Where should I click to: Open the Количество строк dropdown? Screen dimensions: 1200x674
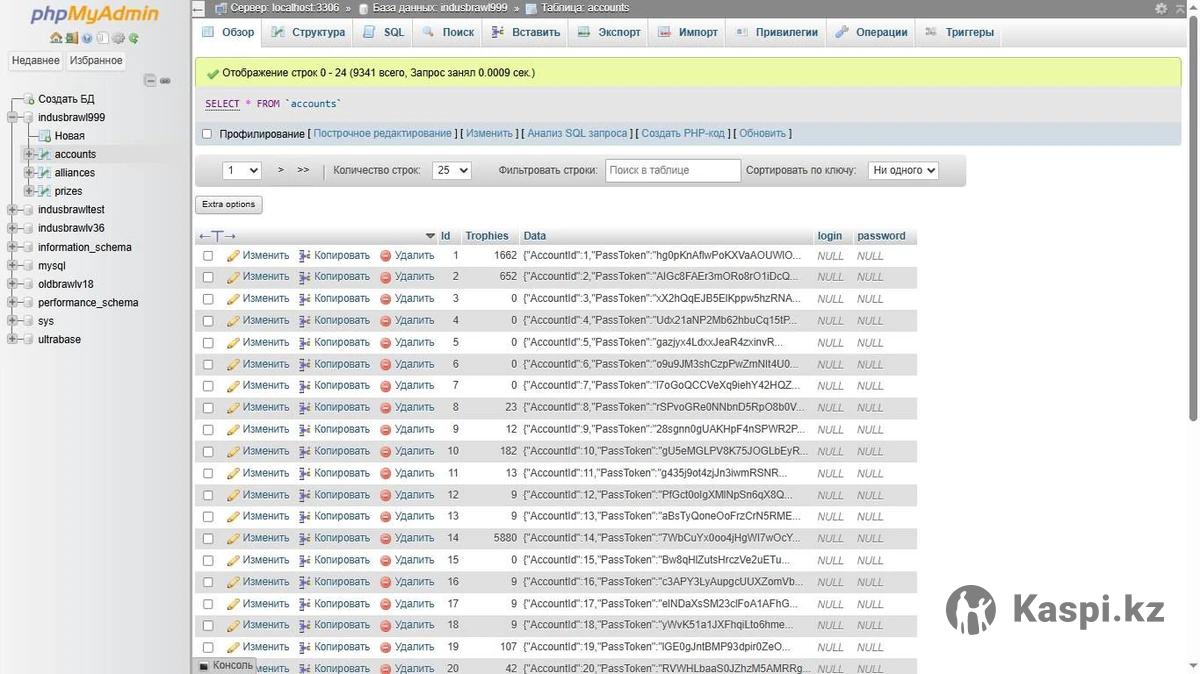(x=451, y=171)
